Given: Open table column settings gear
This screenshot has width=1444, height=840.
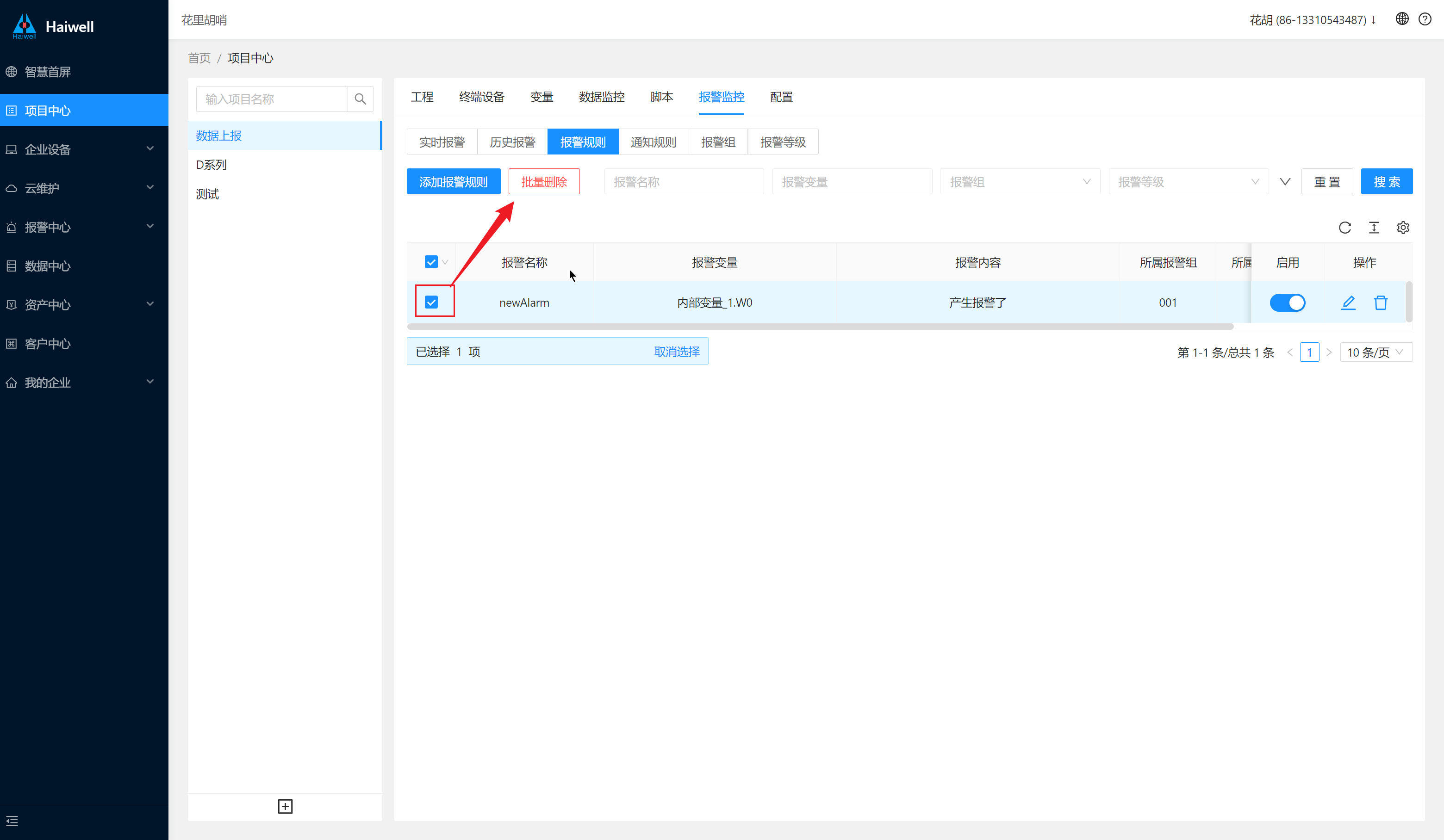Looking at the screenshot, I should (x=1403, y=227).
